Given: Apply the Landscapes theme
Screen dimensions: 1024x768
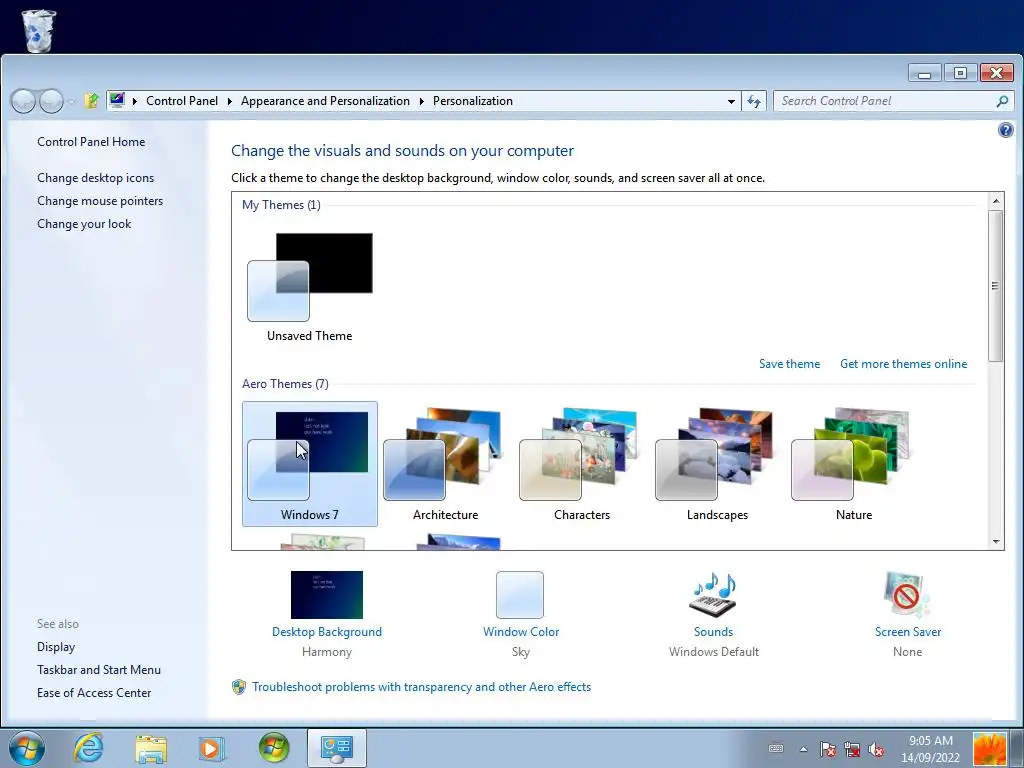Looking at the screenshot, I should (x=717, y=464).
